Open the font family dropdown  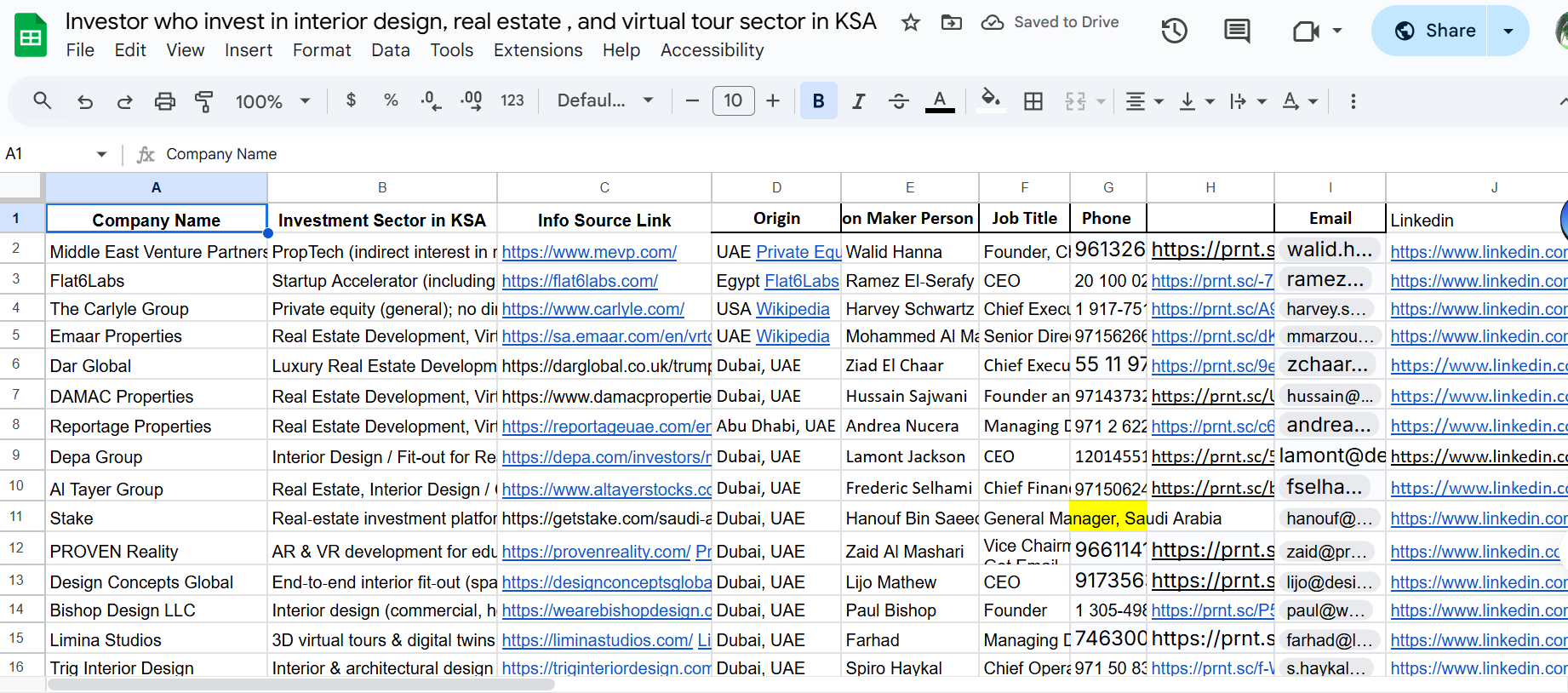[605, 101]
